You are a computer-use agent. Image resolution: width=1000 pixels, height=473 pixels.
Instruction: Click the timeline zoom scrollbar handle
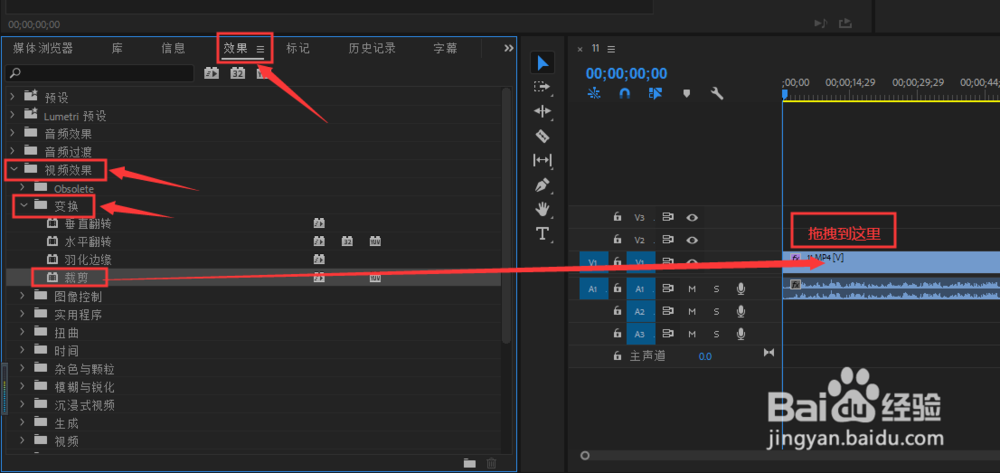coord(585,456)
